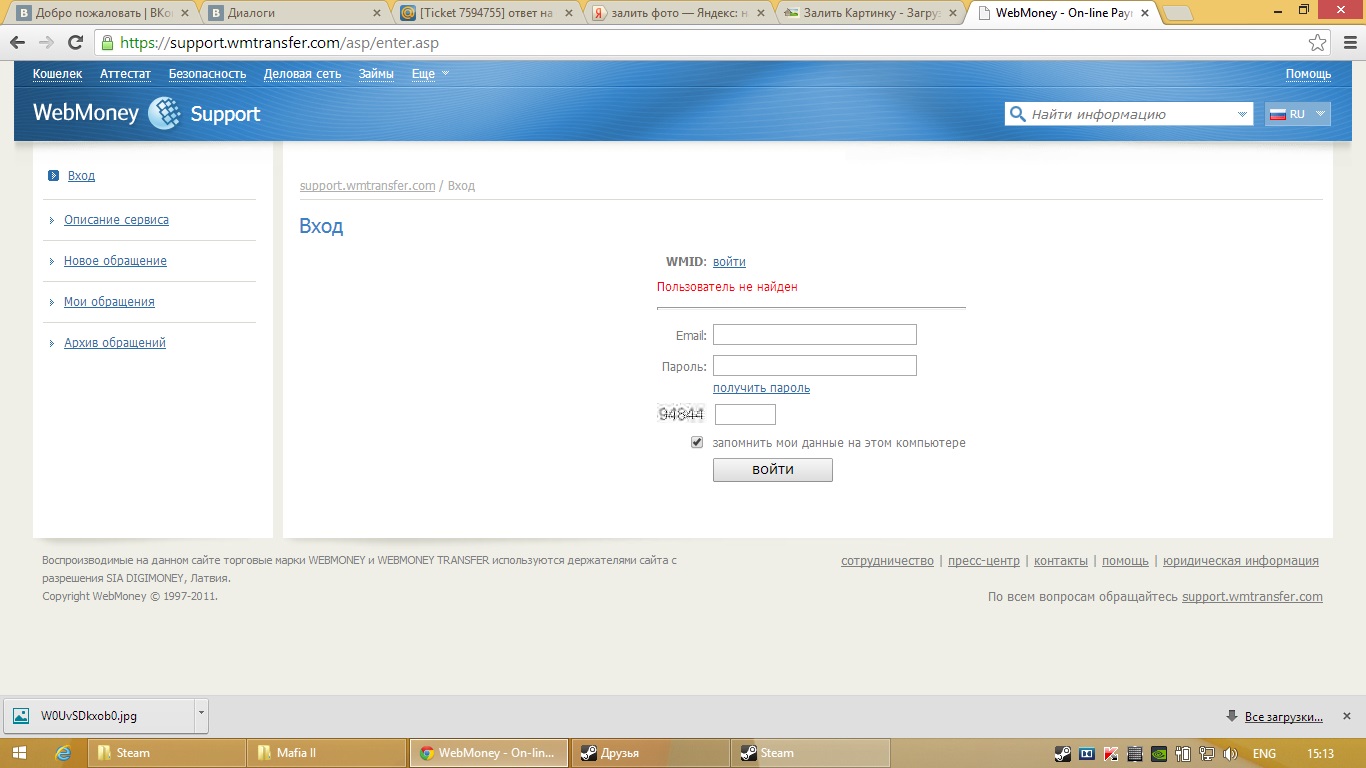
Task: Switch to the Яндекс залить фото tab
Action: pyautogui.click(x=678, y=14)
